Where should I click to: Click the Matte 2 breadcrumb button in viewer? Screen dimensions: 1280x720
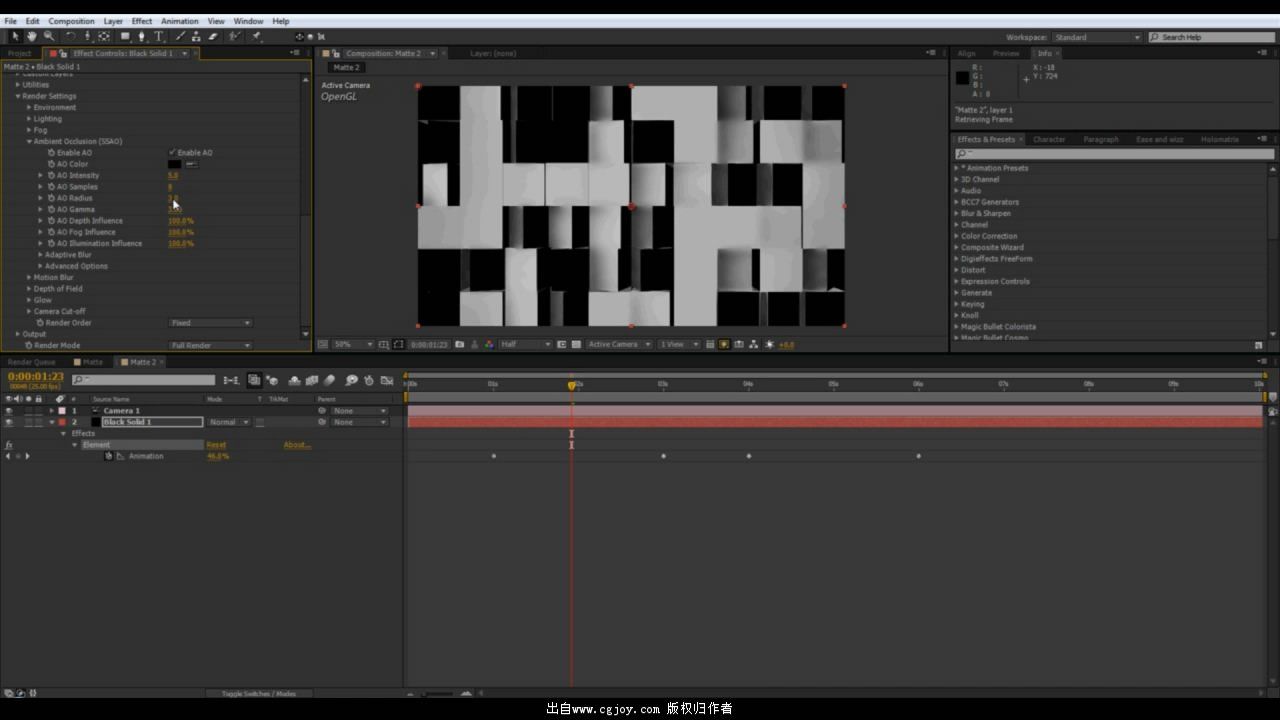point(346,67)
